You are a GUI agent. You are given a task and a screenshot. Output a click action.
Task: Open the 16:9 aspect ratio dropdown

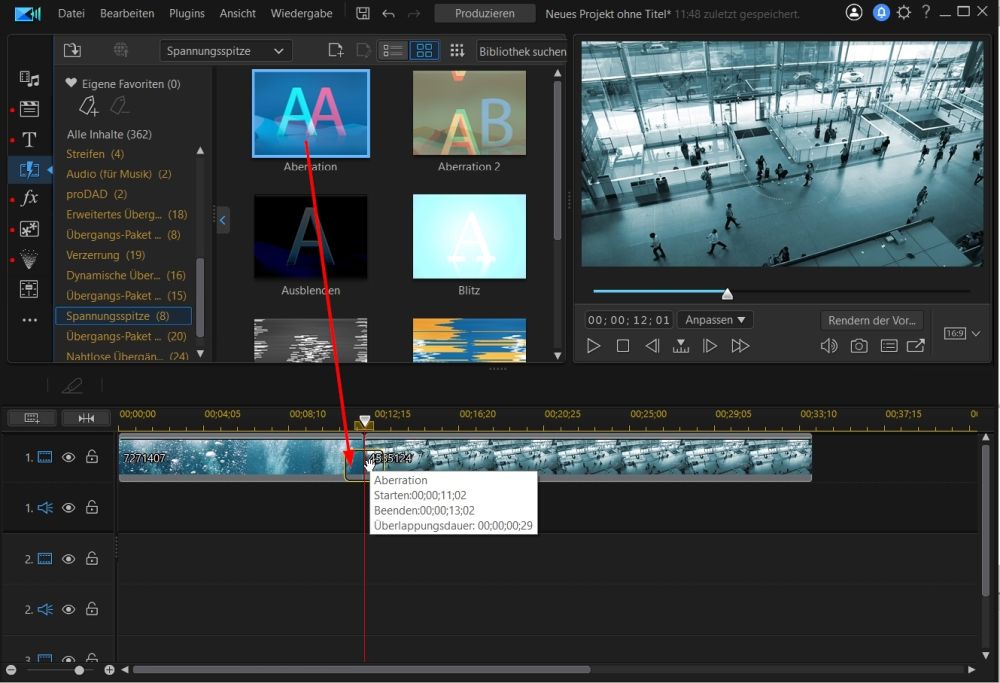tap(962, 333)
